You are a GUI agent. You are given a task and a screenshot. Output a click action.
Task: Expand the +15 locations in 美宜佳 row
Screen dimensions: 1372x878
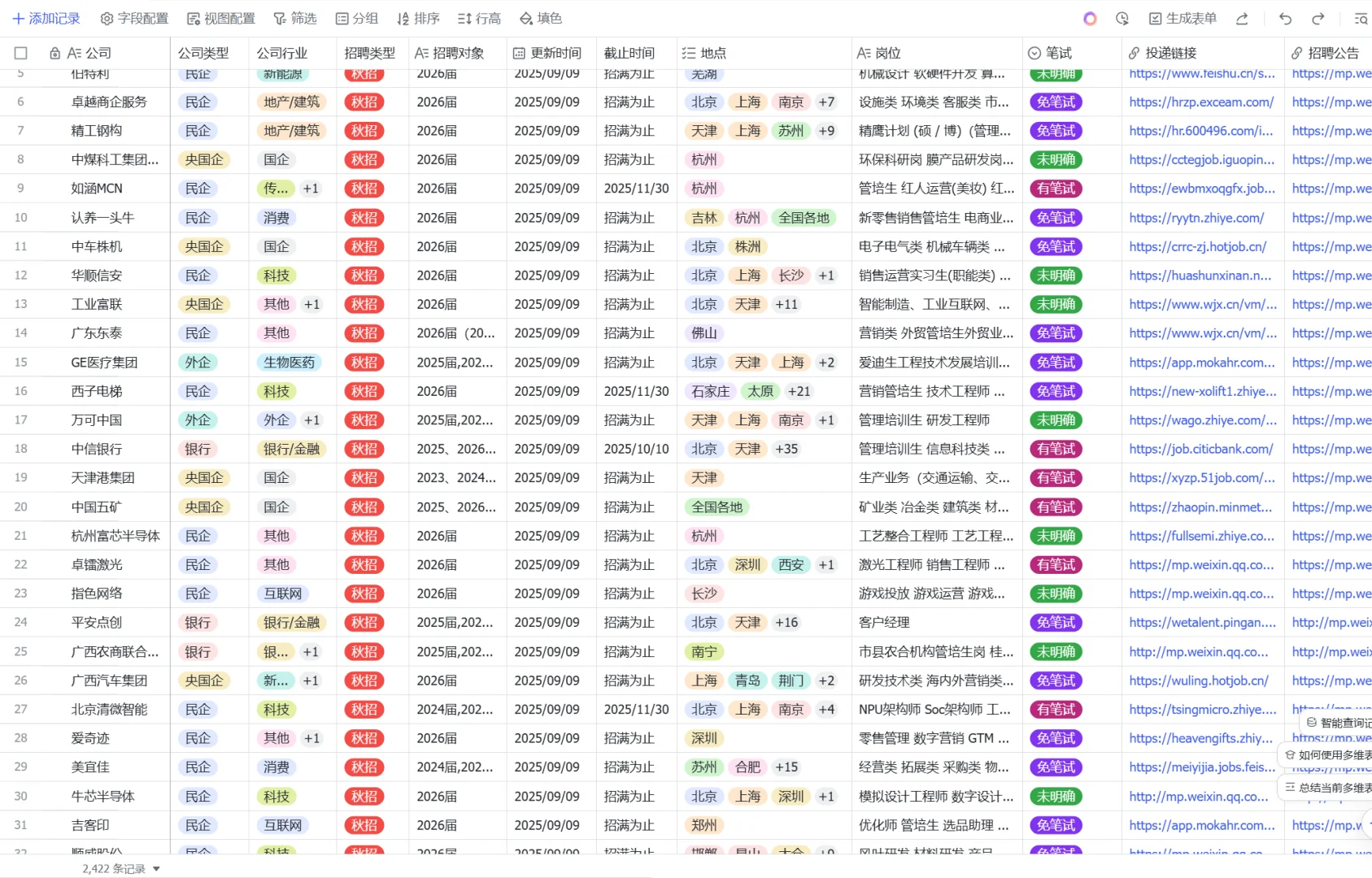786,767
